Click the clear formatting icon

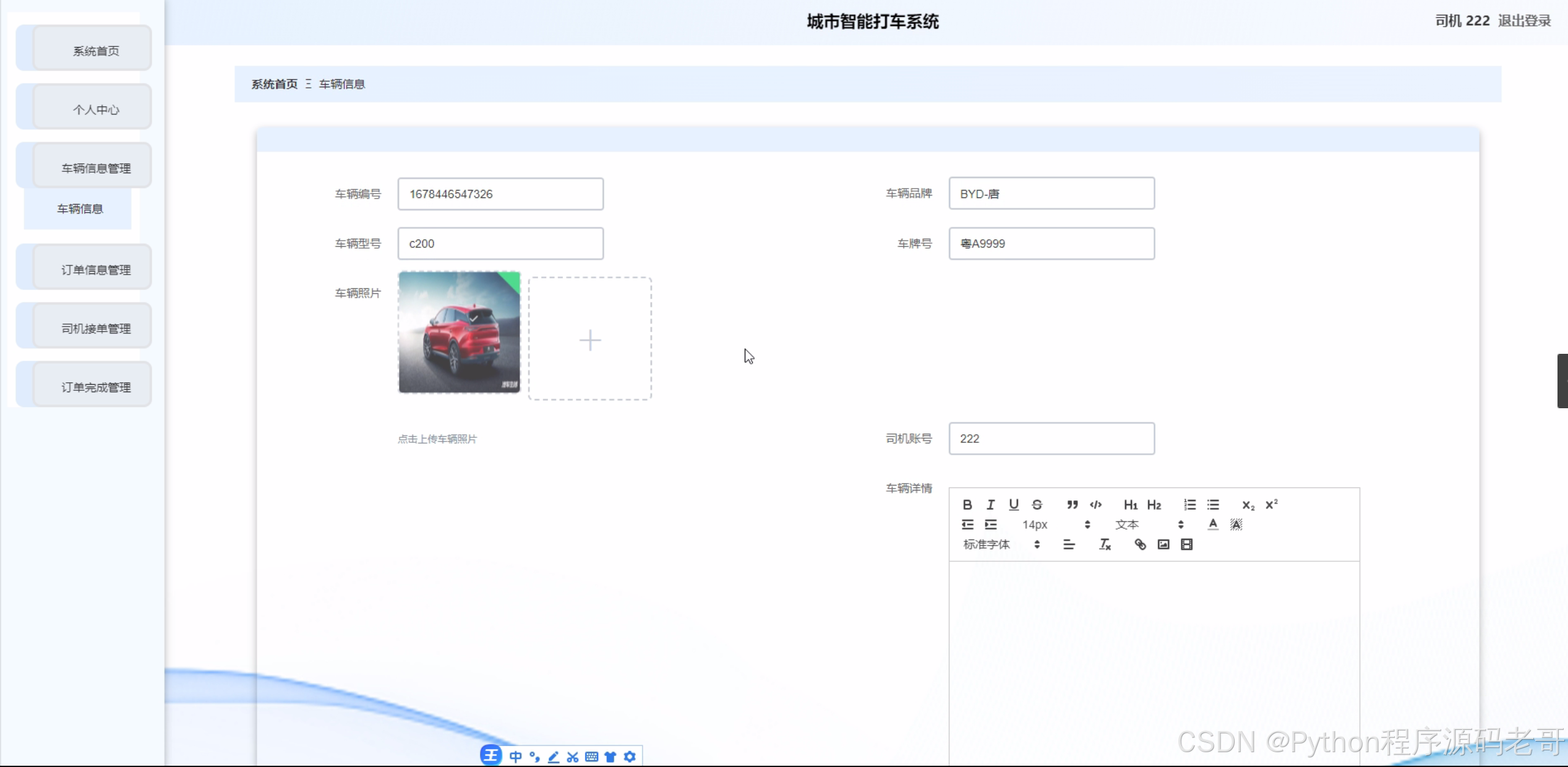click(1105, 544)
